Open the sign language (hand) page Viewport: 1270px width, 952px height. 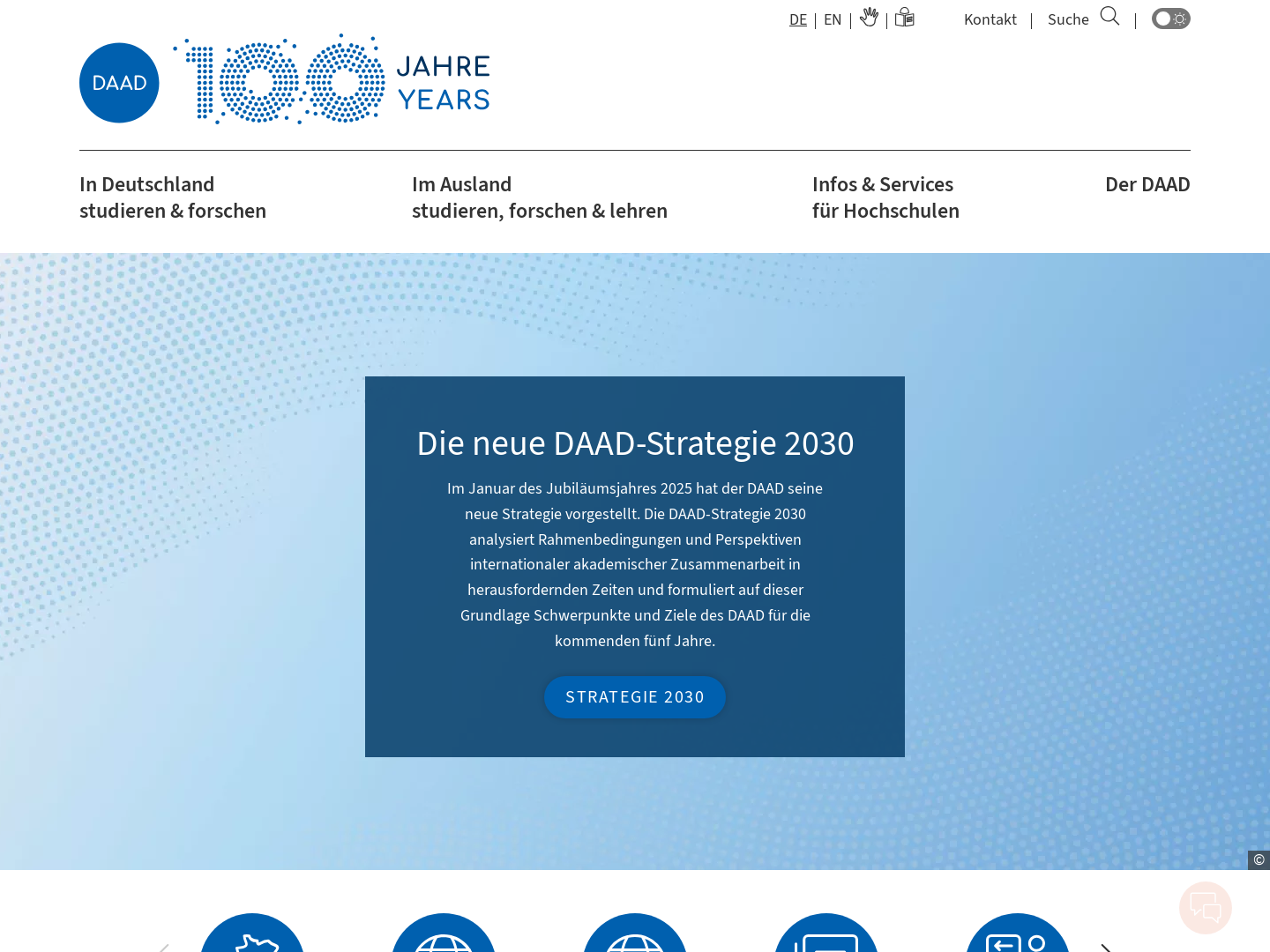[869, 18]
